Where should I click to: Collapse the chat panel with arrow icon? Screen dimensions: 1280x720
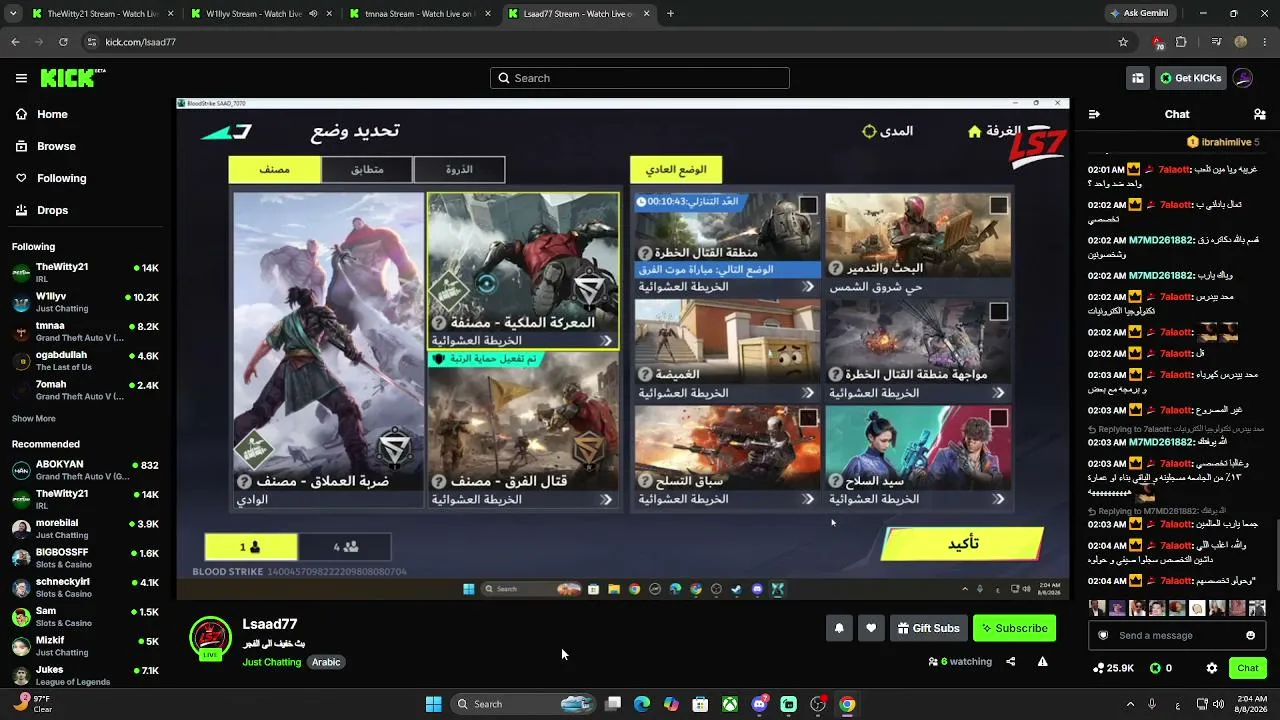pyautogui.click(x=1094, y=114)
